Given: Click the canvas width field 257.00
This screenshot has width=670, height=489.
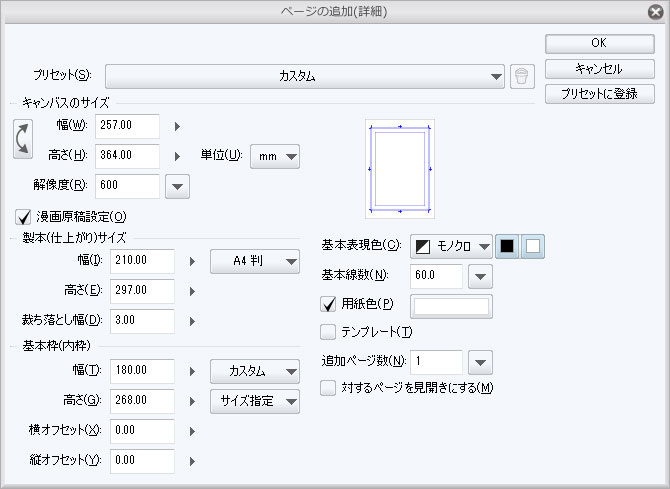Looking at the screenshot, I should [127, 126].
